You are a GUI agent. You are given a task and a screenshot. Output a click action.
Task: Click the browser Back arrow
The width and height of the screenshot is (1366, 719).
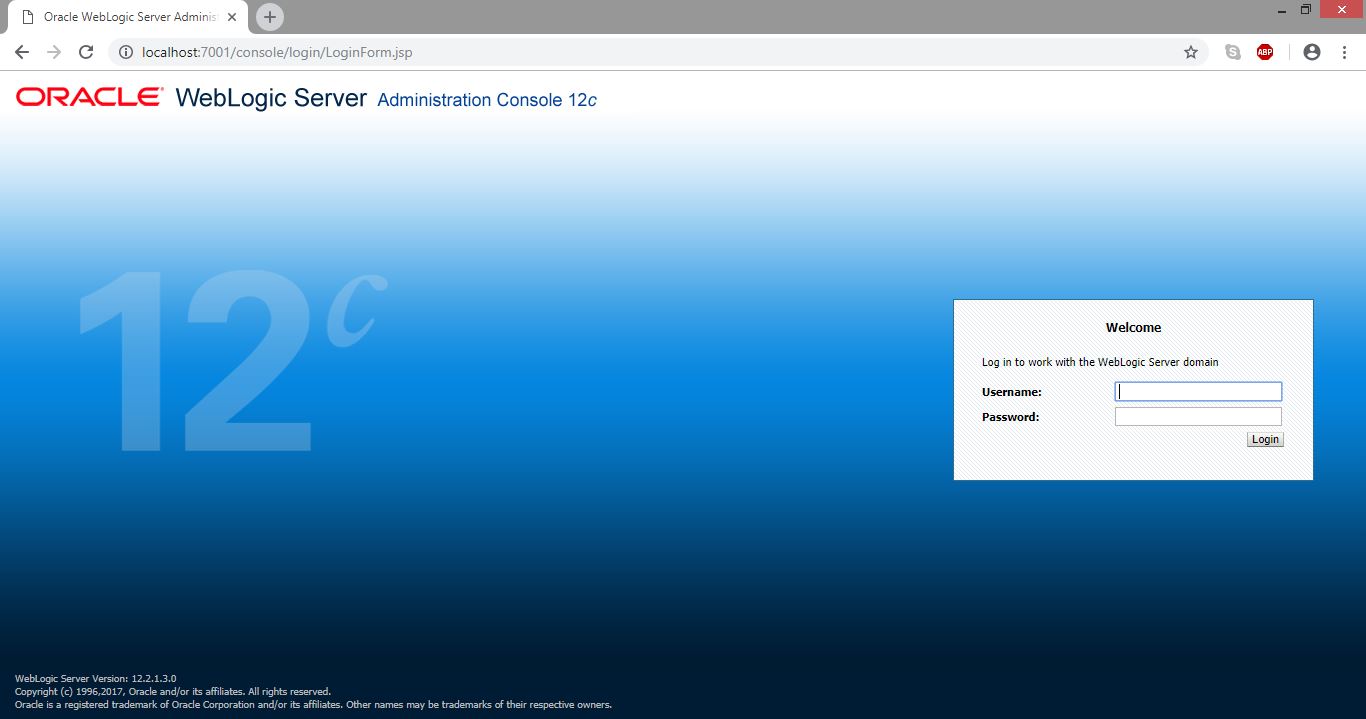(22, 52)
